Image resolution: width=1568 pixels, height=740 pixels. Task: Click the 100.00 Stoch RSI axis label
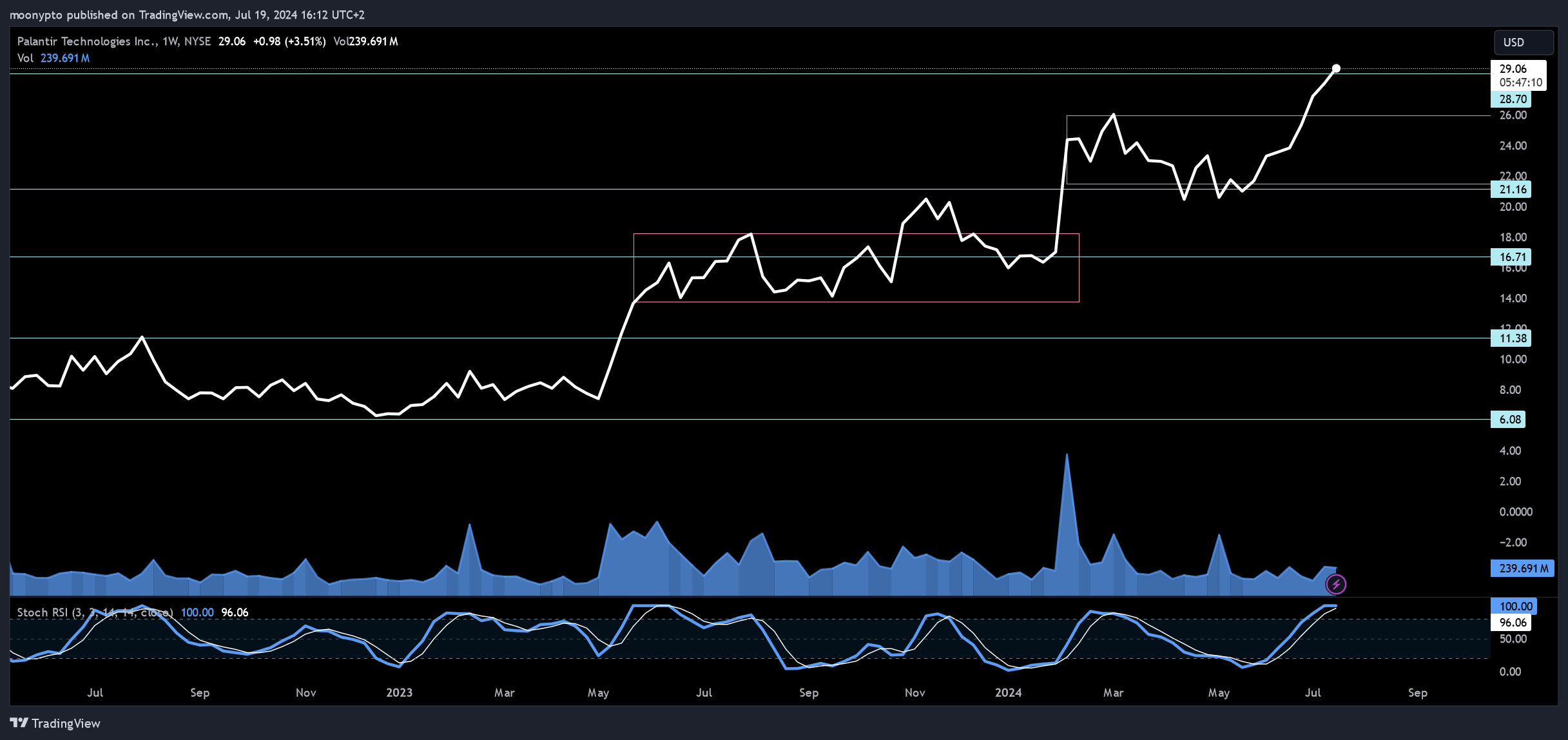click(1515, 607)
